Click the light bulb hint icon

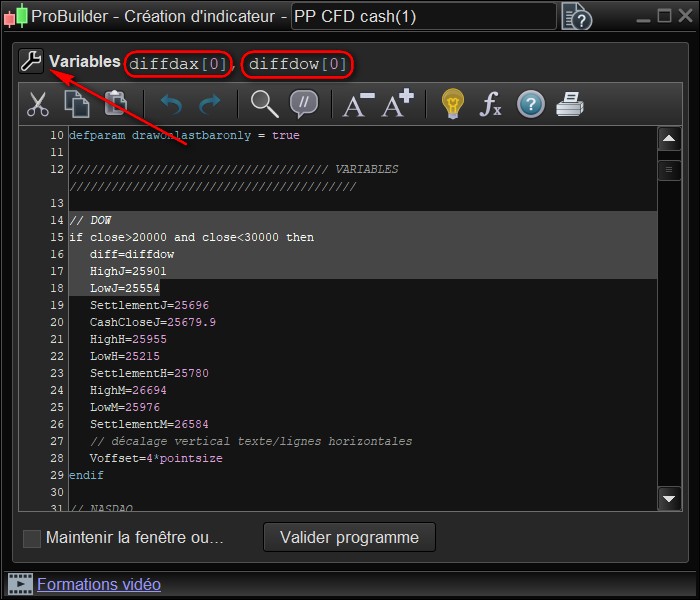pos(453,104)
